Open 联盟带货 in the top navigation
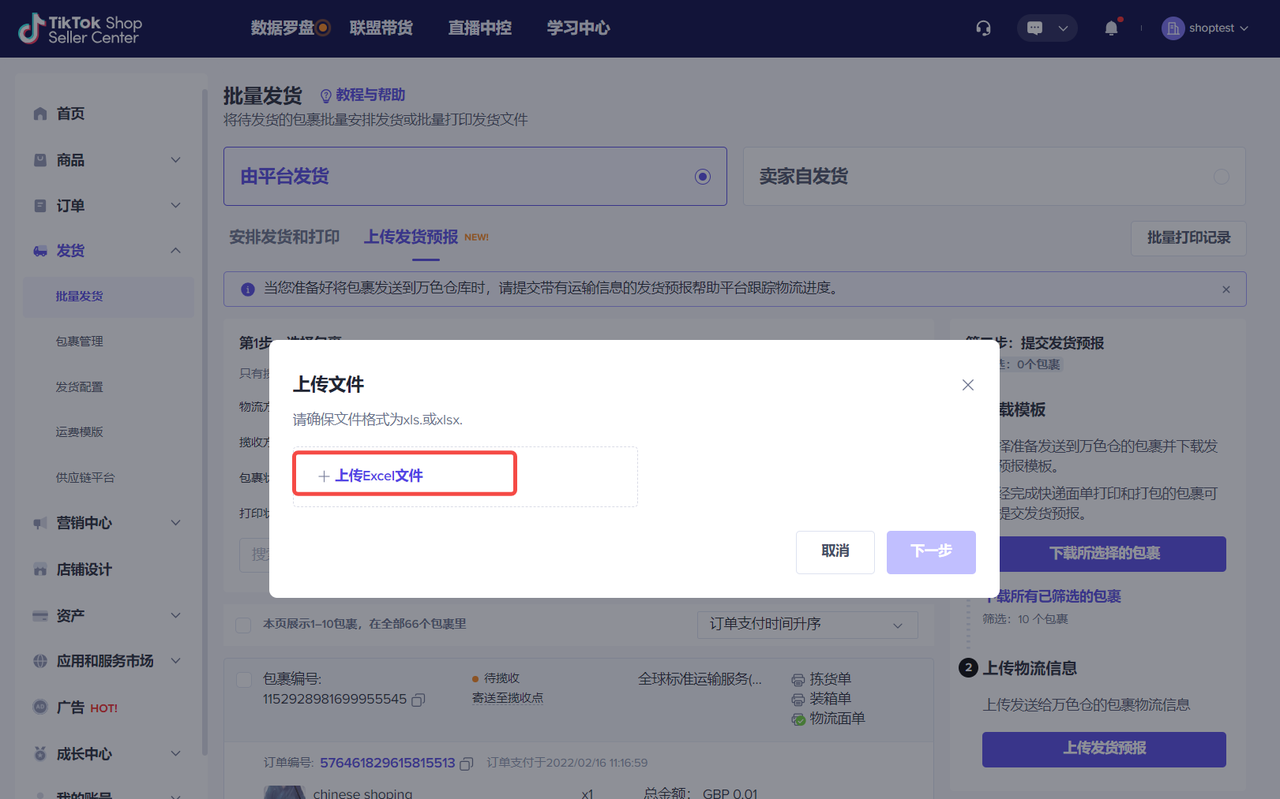Screen dimensions: 1280x799 click(381, 28)
